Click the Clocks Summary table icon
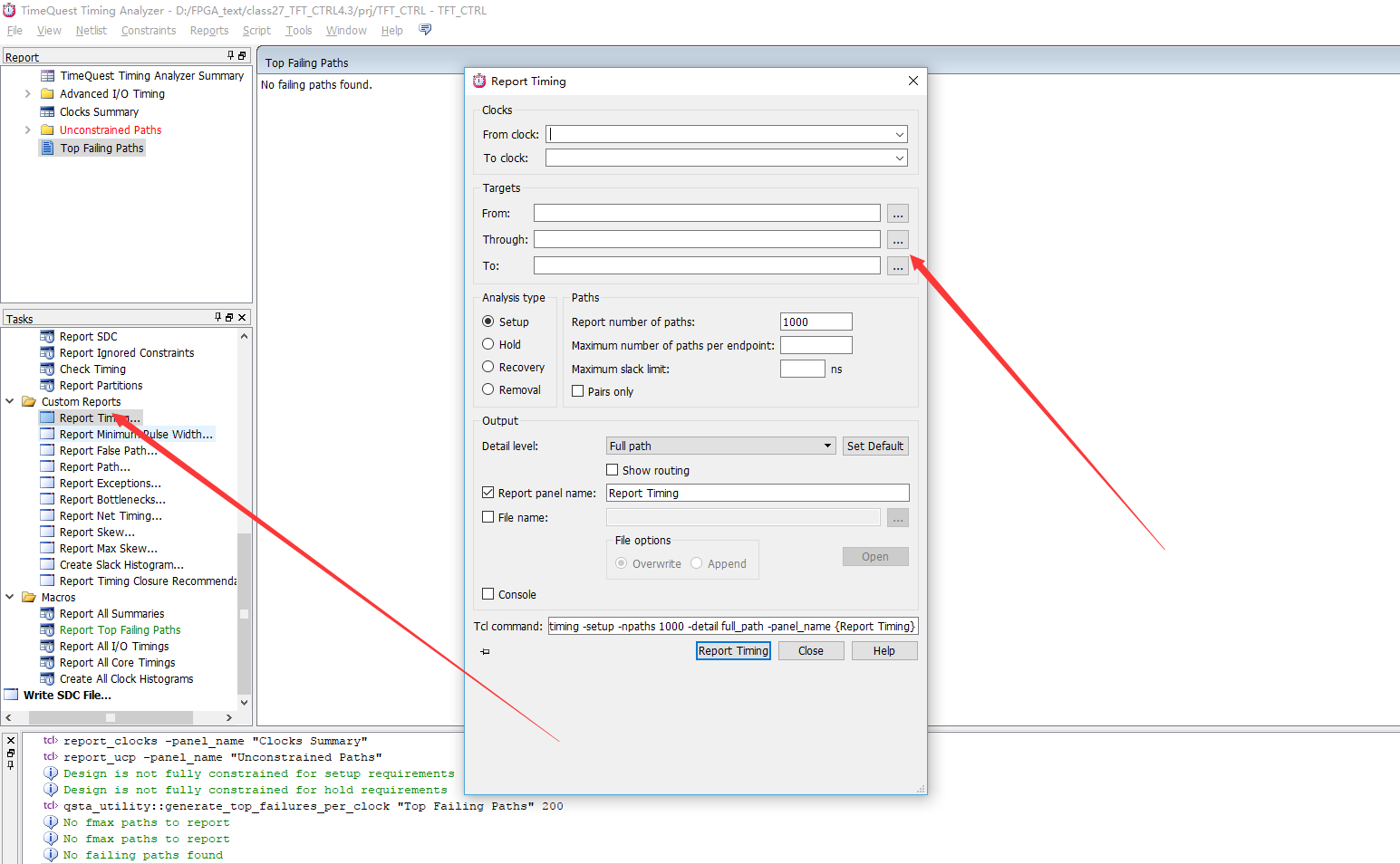This screenshot has width=1400, height=864. (47, 111)
